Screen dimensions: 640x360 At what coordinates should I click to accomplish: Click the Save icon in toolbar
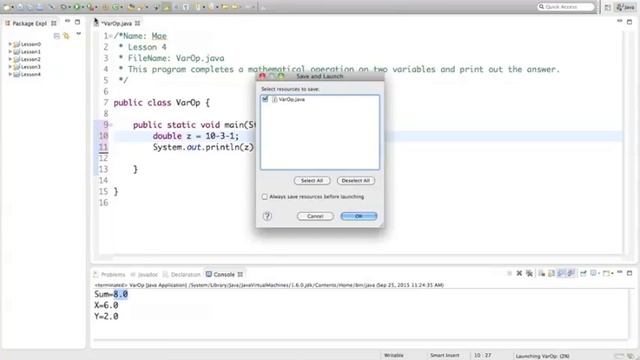click(x=20, y=7)
